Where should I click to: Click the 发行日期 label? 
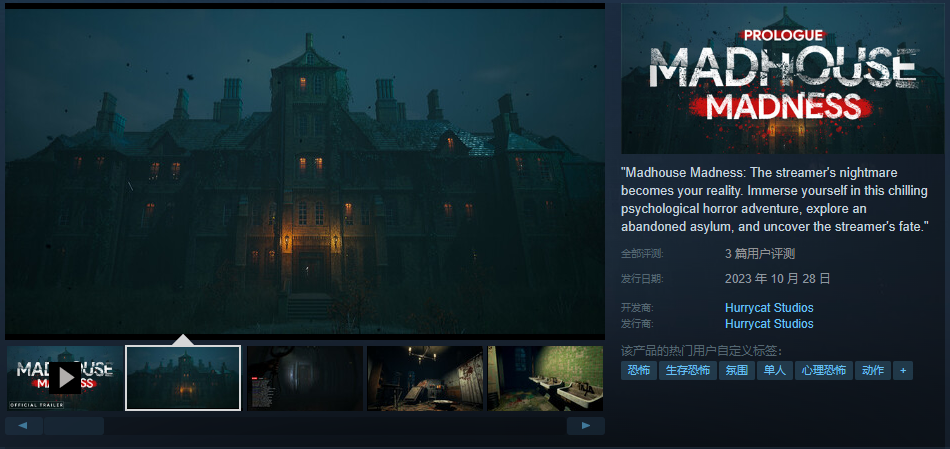pyautogui.click(x=642, y=279)
